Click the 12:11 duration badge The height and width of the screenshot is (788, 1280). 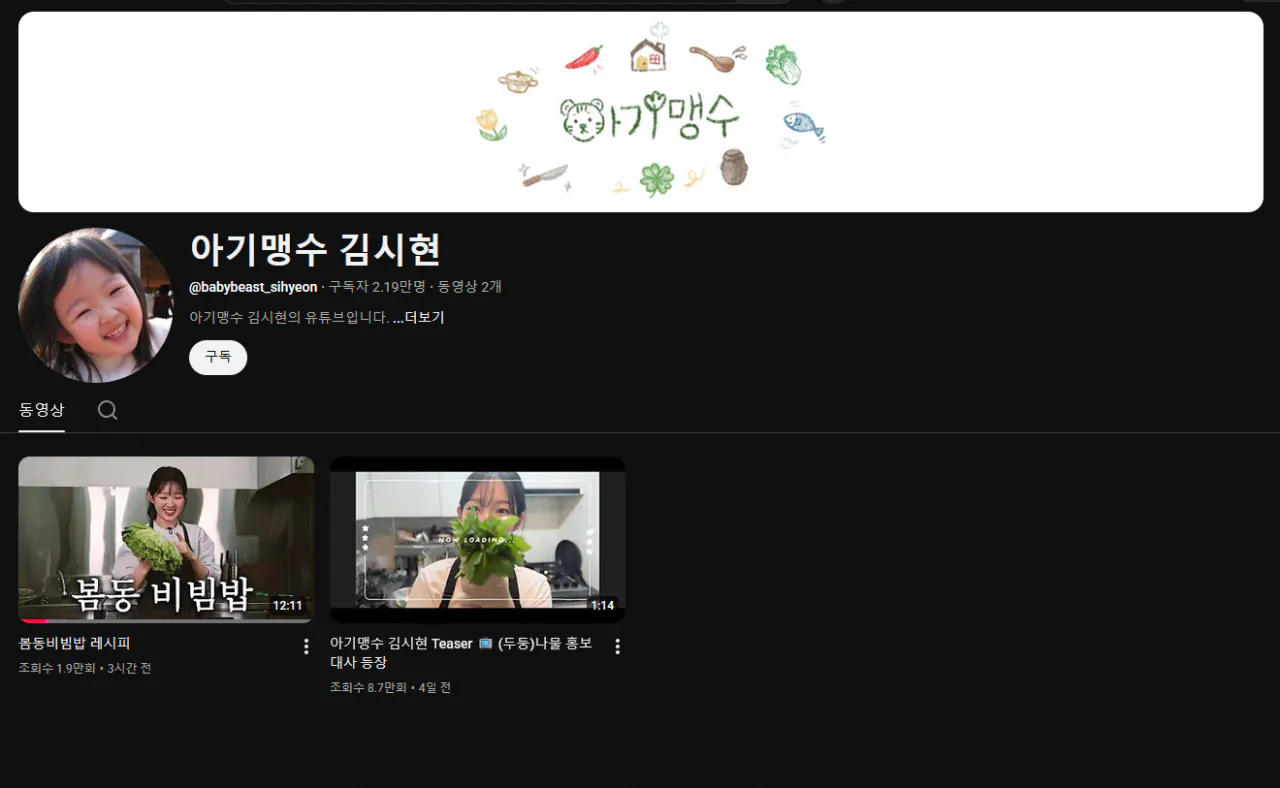pos(287,605)
